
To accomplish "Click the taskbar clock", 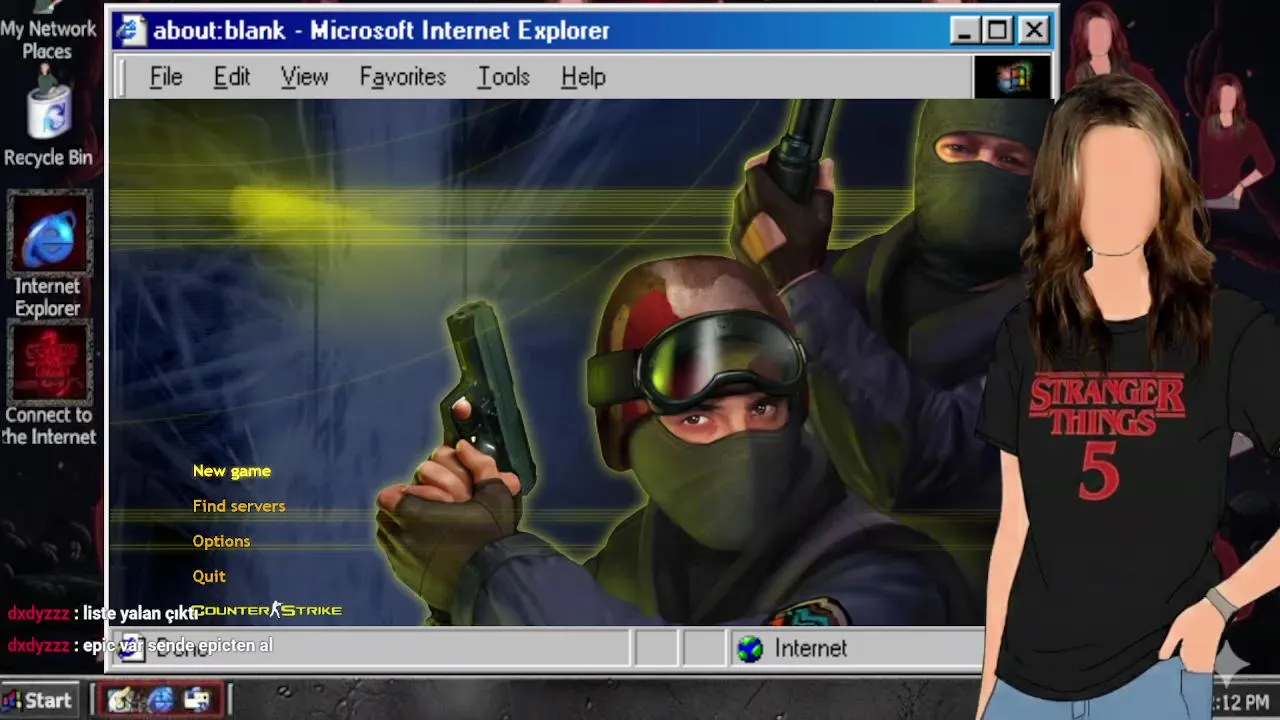I will click(x=1243, y=703).
